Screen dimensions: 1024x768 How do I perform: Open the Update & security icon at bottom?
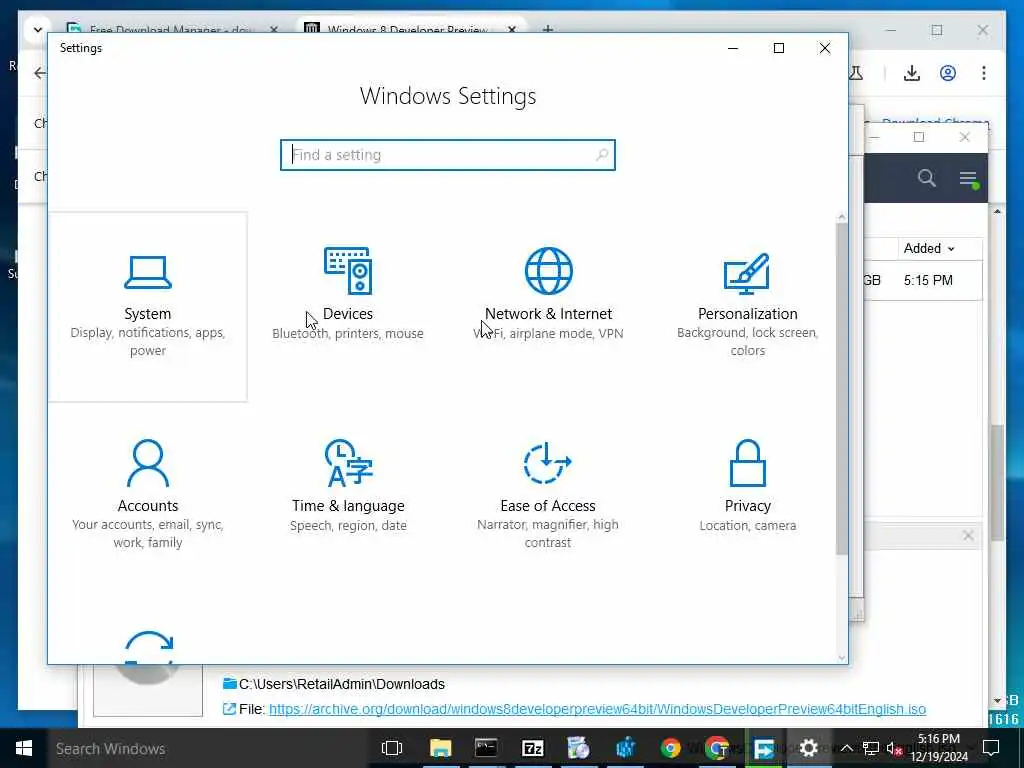tap(148, 647)
